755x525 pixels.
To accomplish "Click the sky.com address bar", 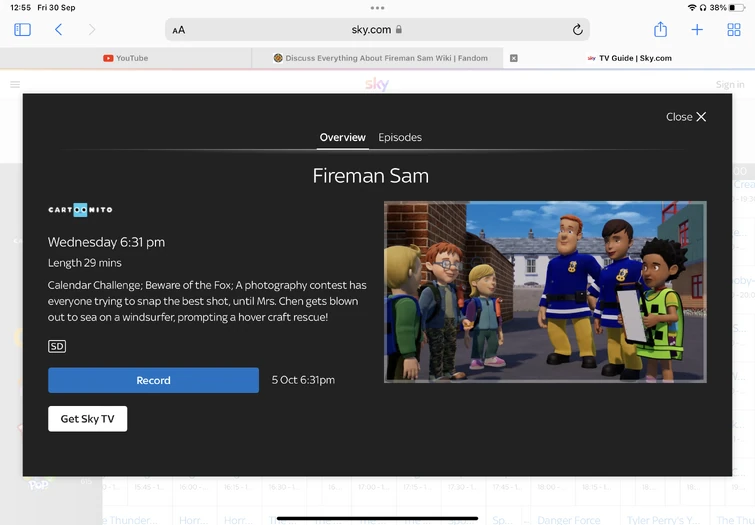I will click(x=377, y=30).
